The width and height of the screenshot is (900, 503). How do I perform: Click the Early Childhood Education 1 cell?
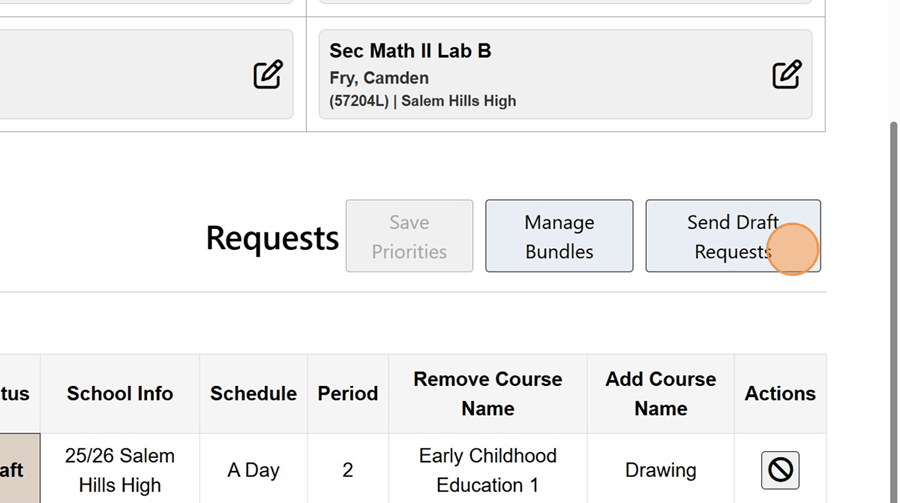point(487,470)
